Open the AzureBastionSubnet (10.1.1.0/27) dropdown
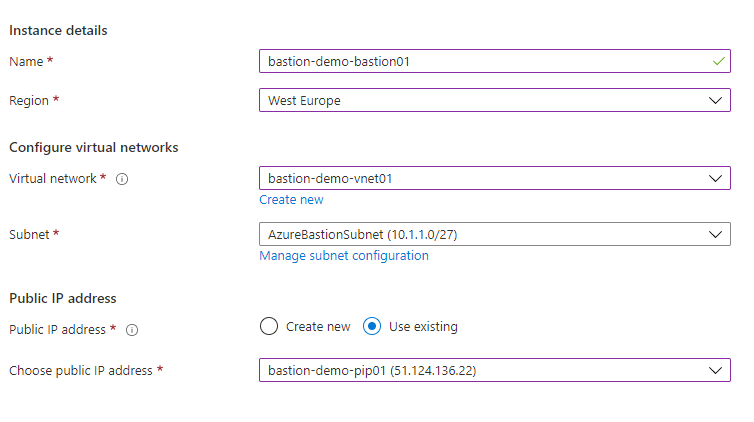 click(x=495, y=234)
